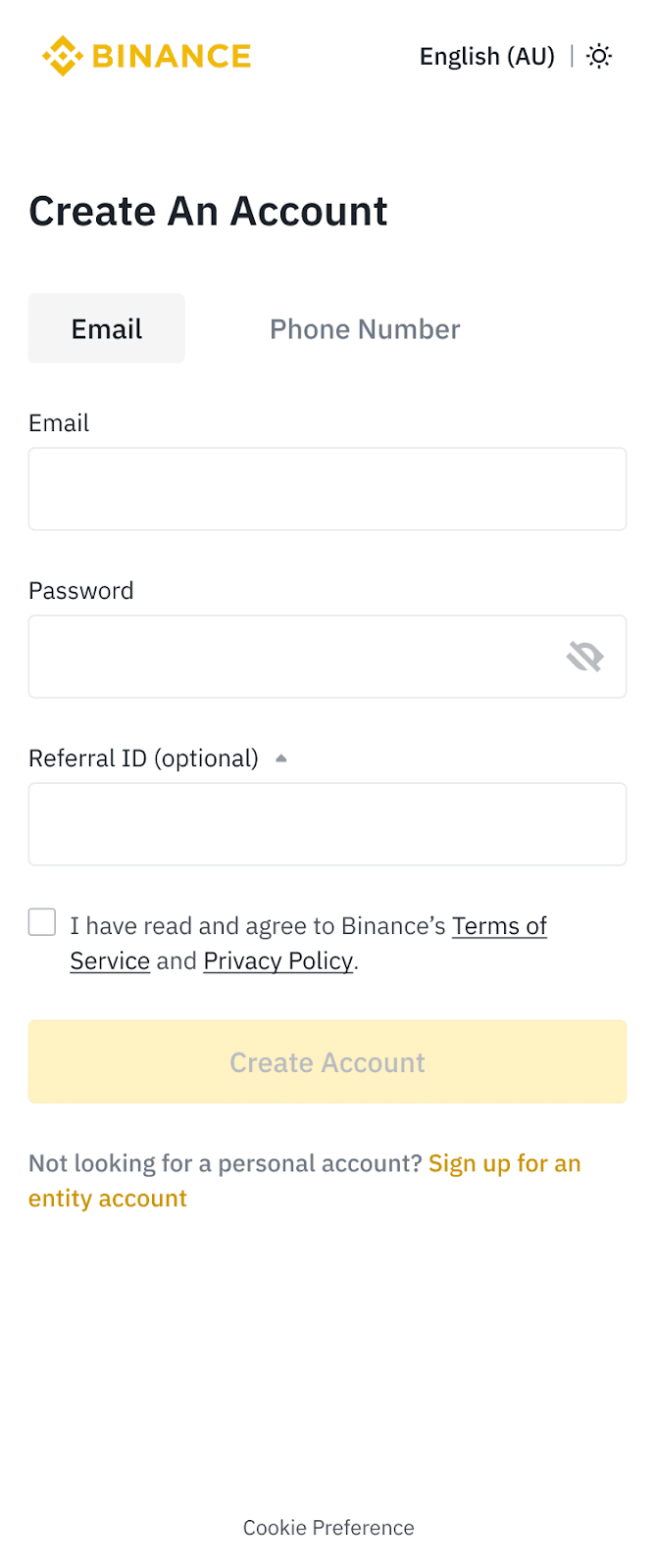This screenshot has width=655, height=1568.
Task: Toggle the sun theme icon
Action: tap(599, 56)
